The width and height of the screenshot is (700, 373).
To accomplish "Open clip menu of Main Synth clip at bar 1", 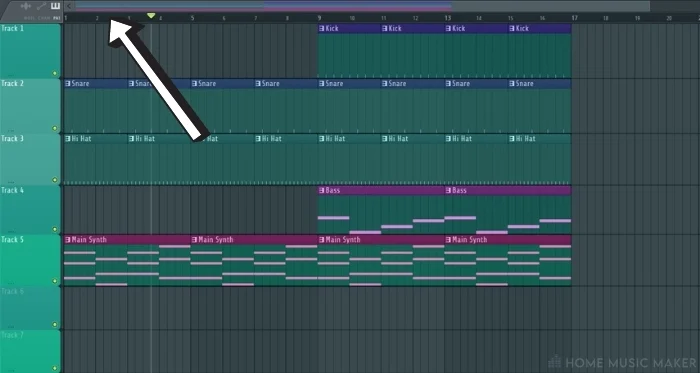I will (x=68, y=240).
